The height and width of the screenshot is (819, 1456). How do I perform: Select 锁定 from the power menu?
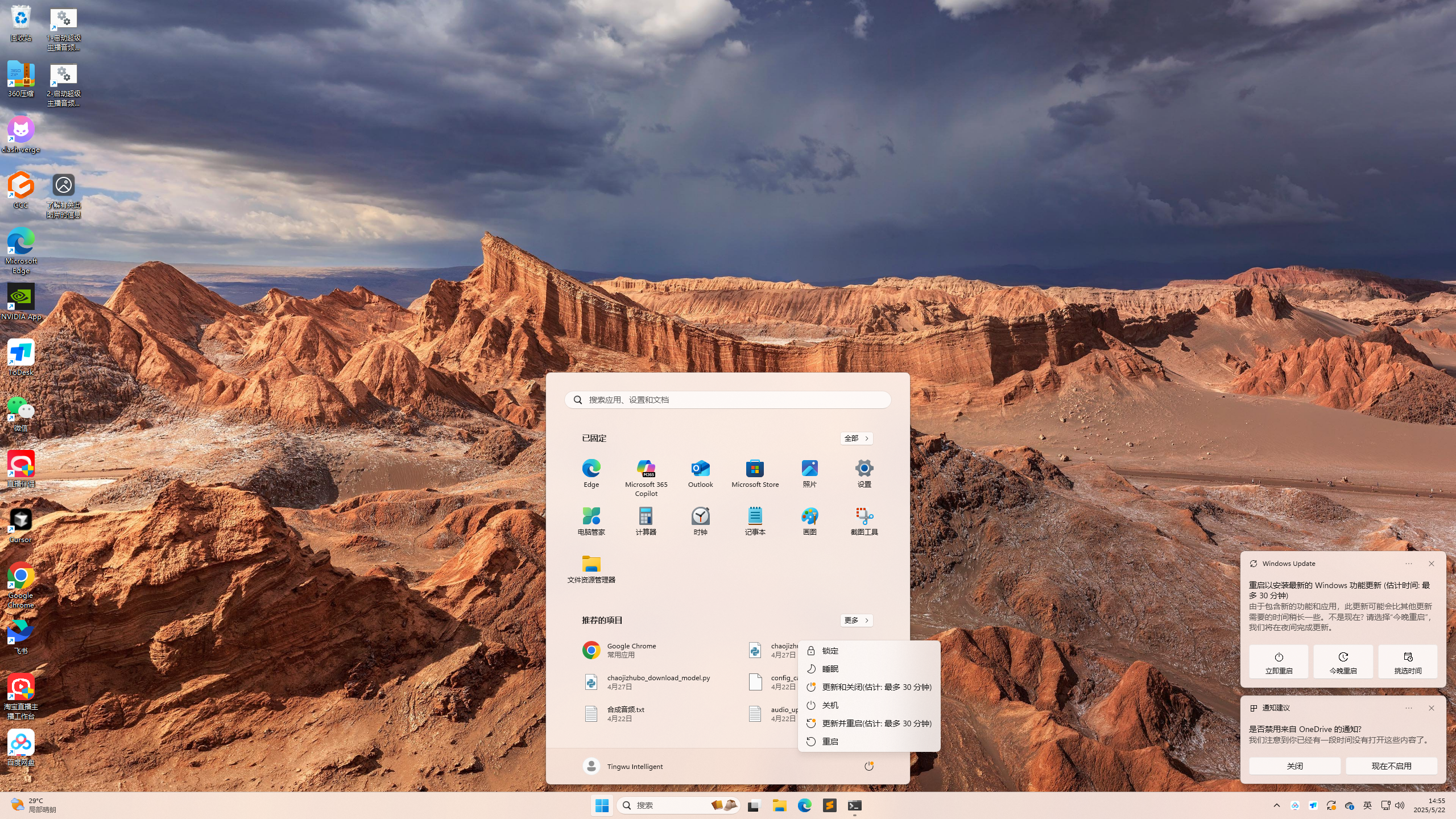tap(830, 651)
